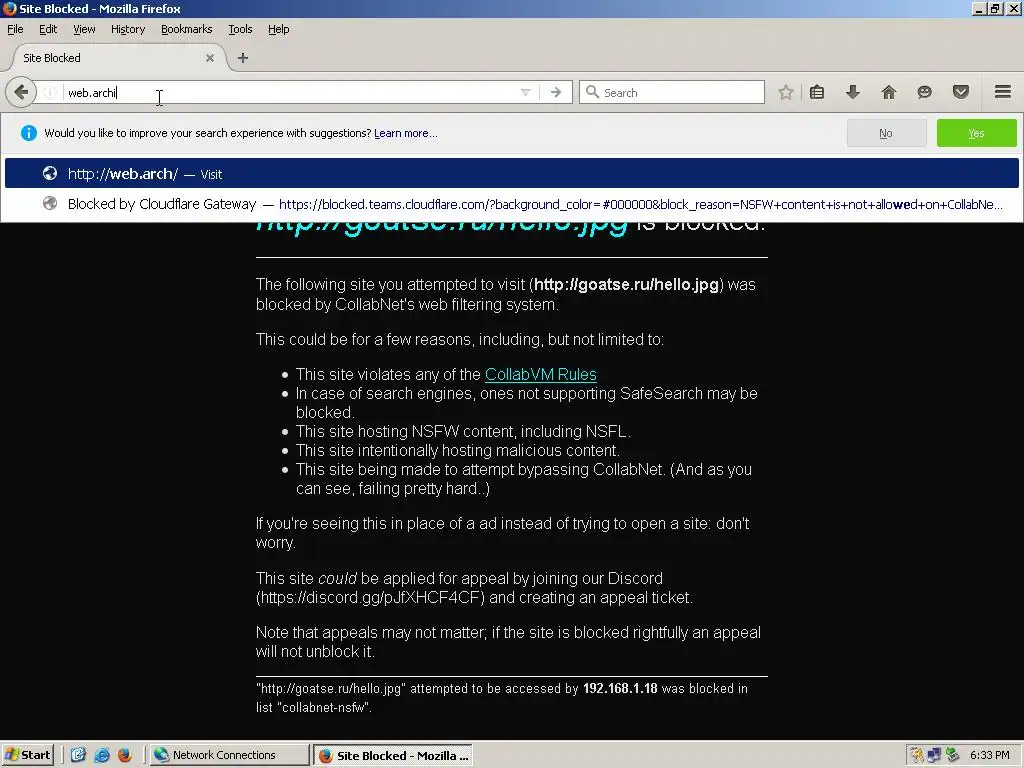Click the Pocket save icon
The image size is (1024, 768).
[960, 92]
